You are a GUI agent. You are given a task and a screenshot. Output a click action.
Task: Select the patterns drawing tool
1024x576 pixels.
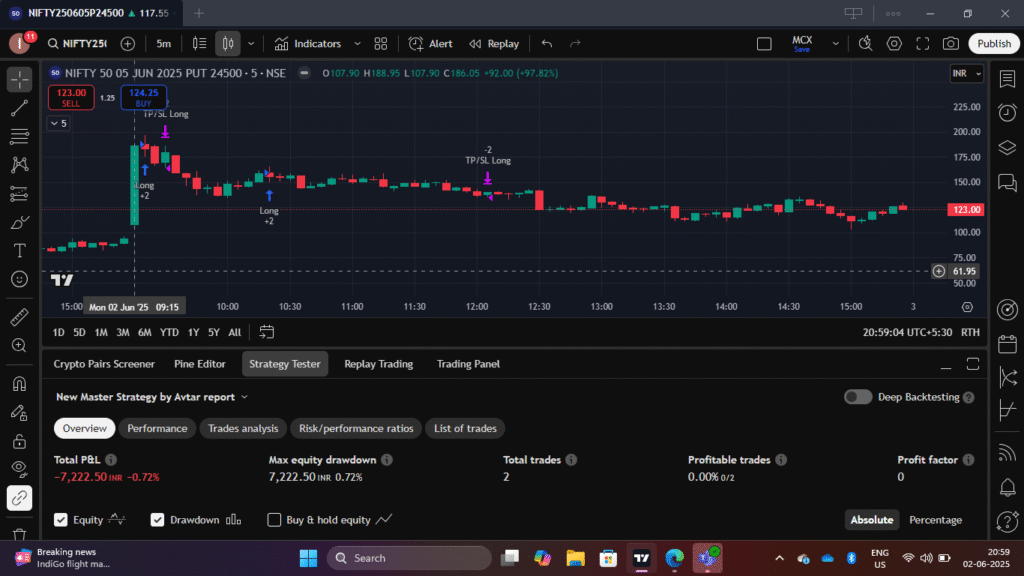click(20, 165)
